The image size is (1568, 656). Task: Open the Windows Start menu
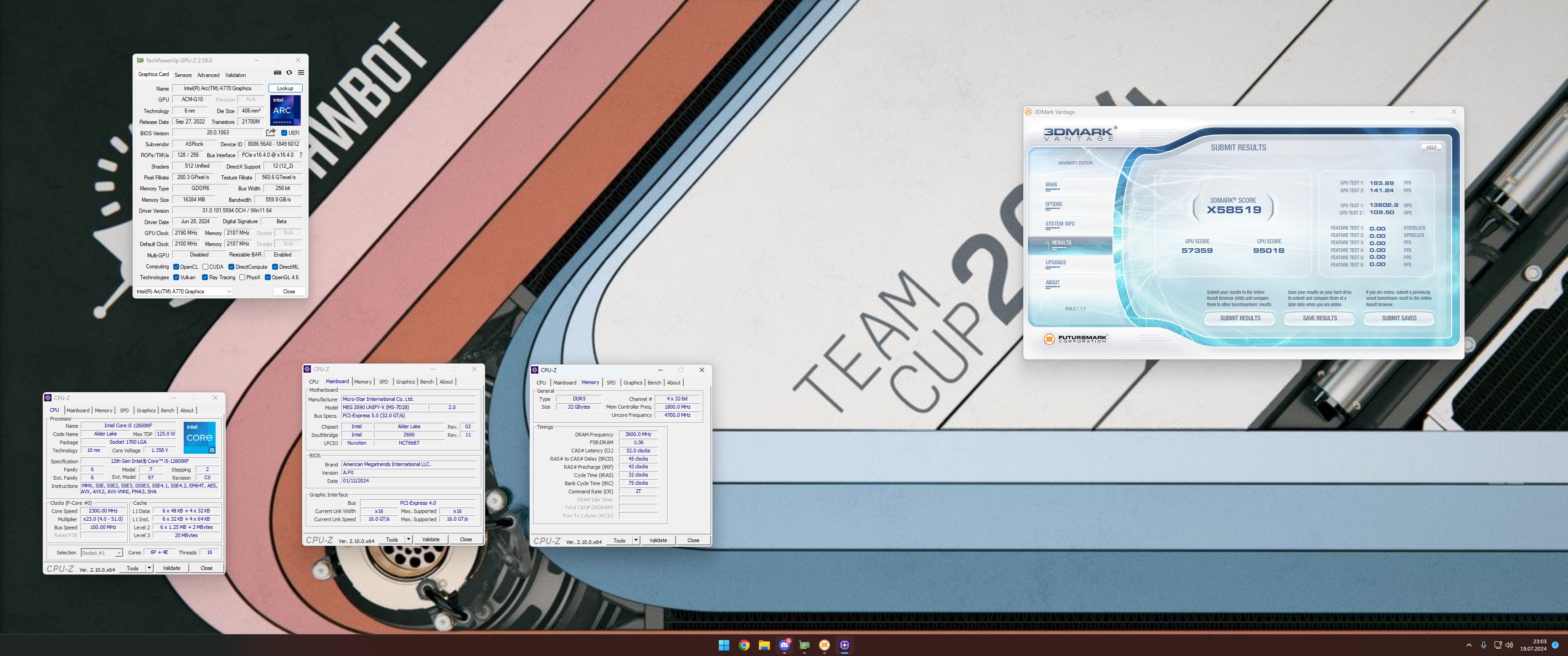click(x=724, y=645)
